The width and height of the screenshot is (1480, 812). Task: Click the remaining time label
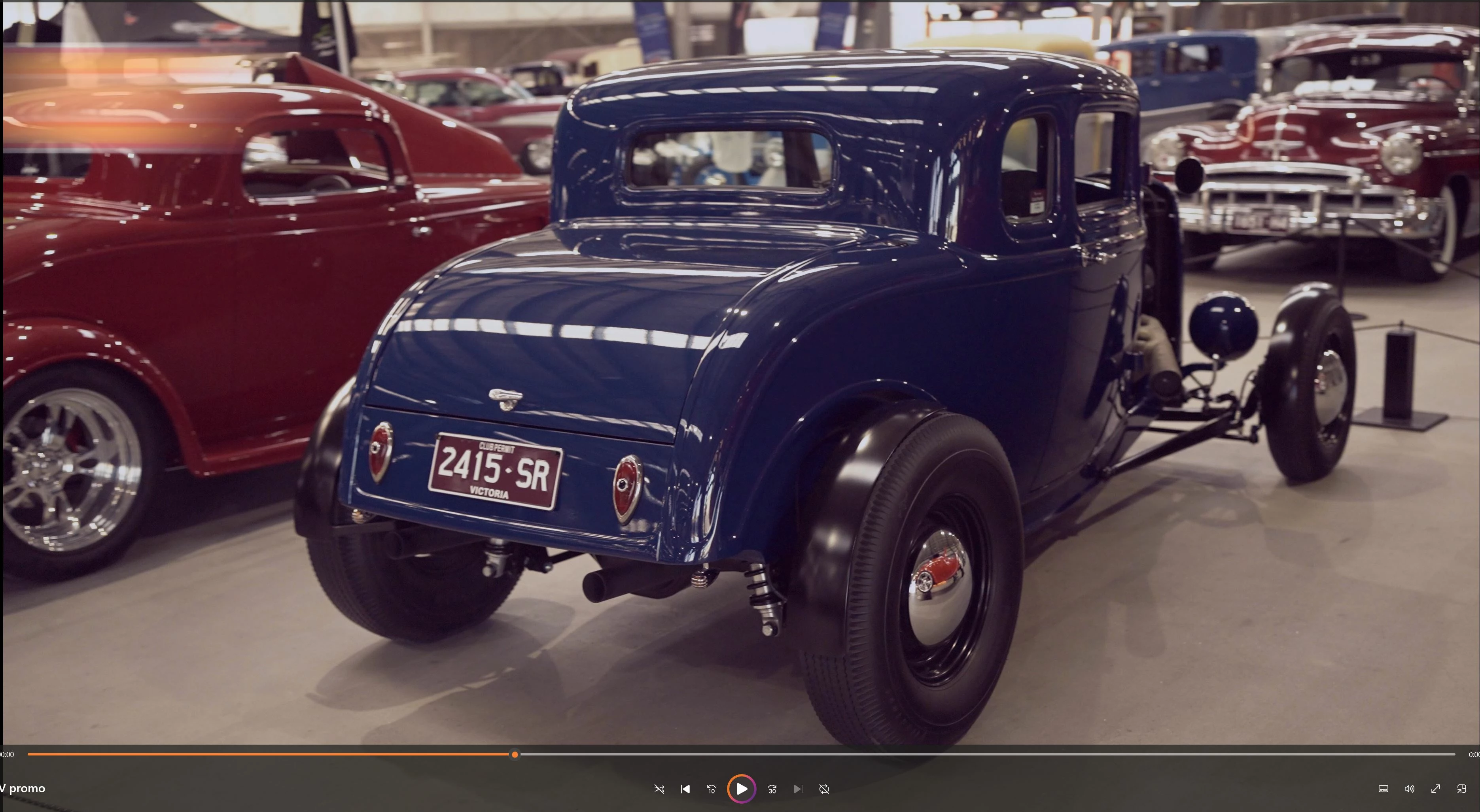coord(1474,755)
